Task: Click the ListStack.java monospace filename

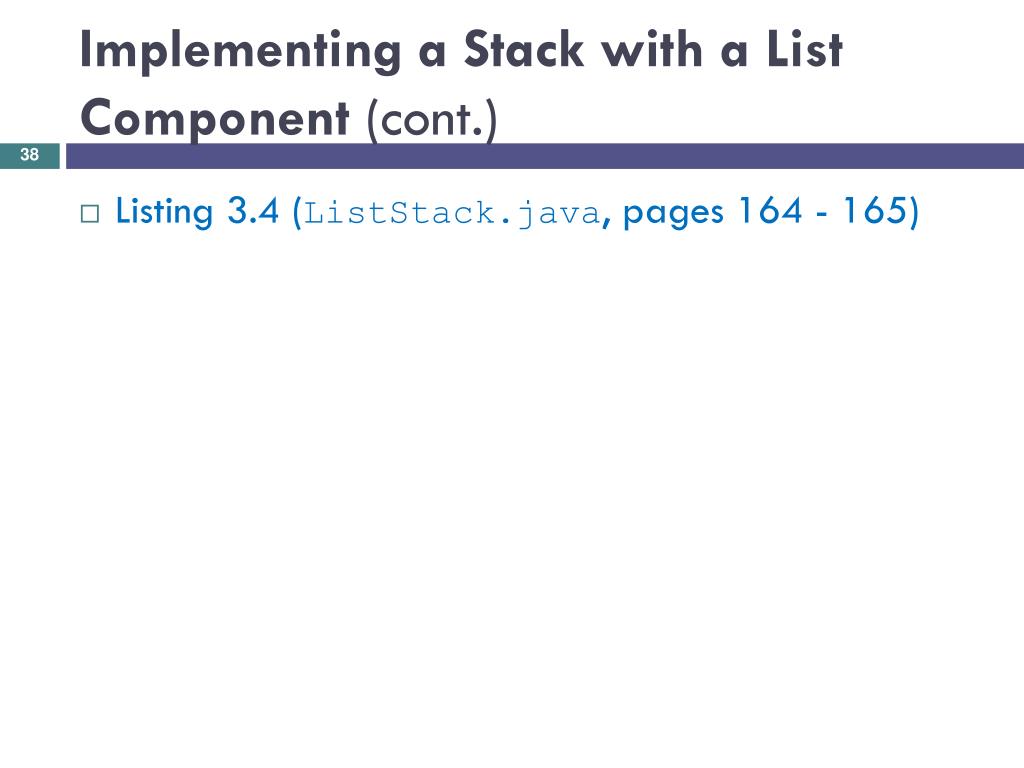Action: [x=451, y=214]
